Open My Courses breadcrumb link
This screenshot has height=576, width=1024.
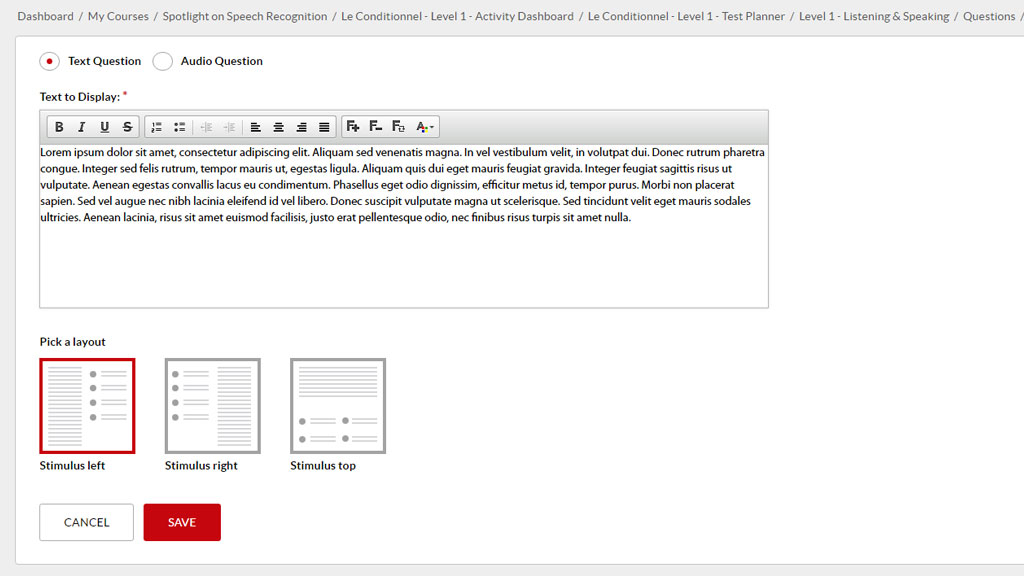tap(118, 16)
